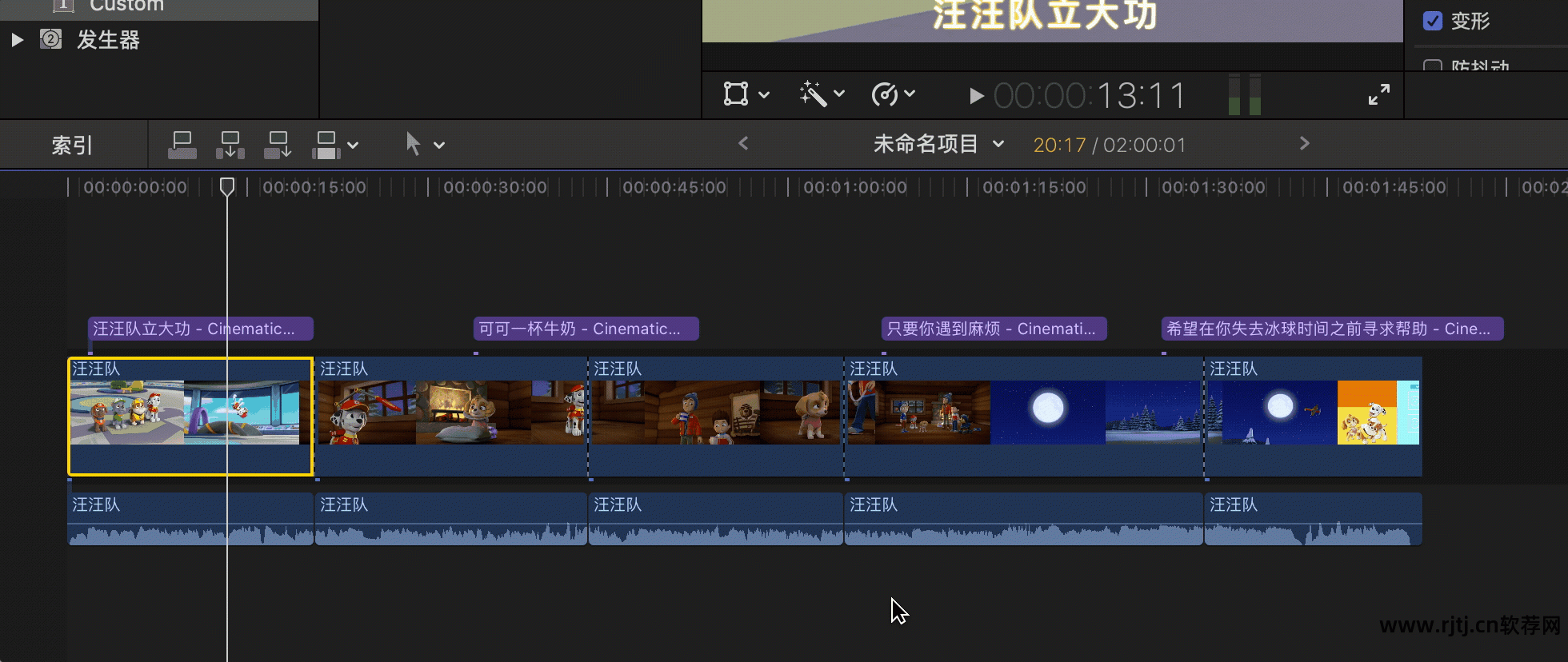The width and height of the screenshot is (1568, 662).
Task: Select the third 汪汪队 audio clip
Action: pos(716,519)
